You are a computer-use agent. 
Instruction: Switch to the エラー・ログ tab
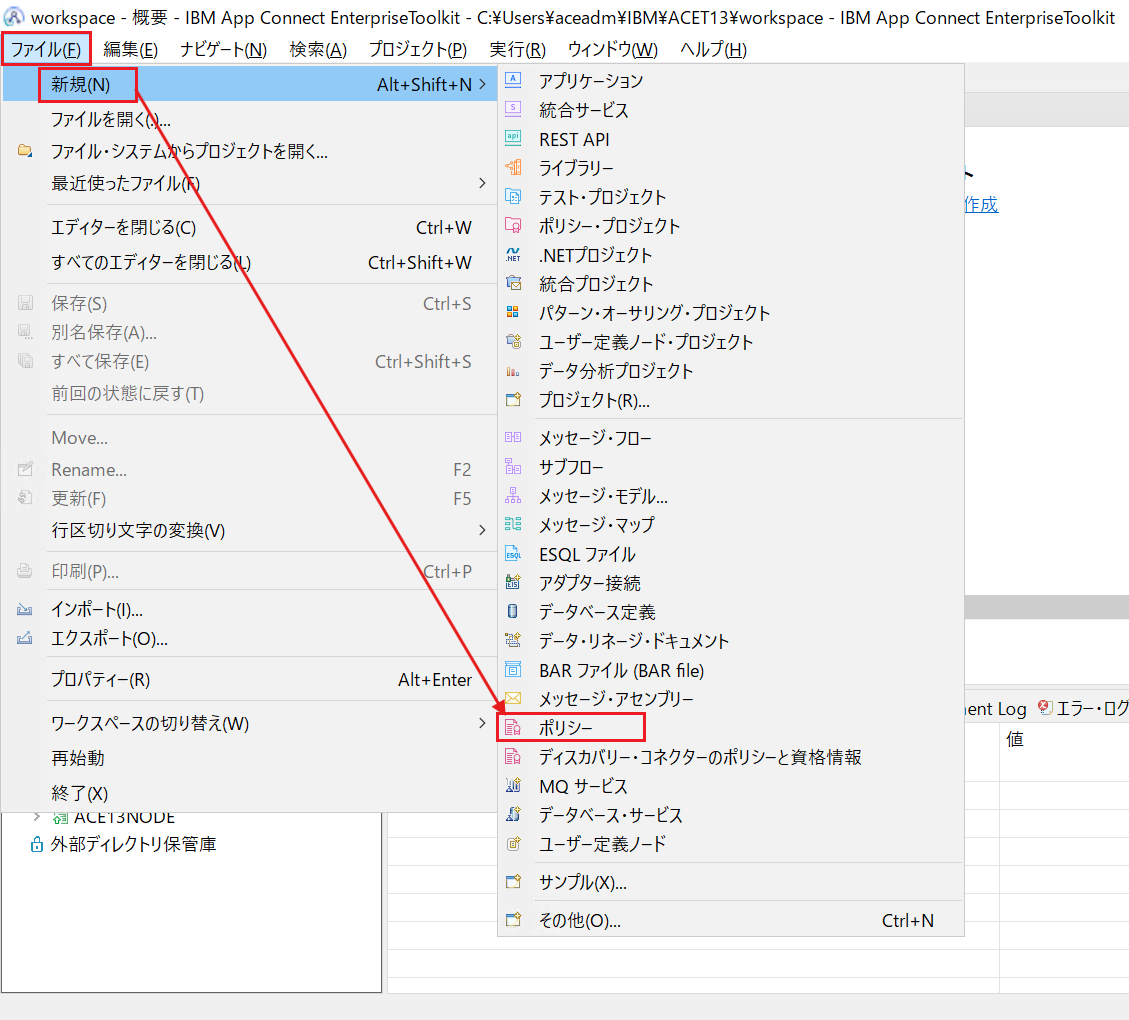[x=1084, y=708]
